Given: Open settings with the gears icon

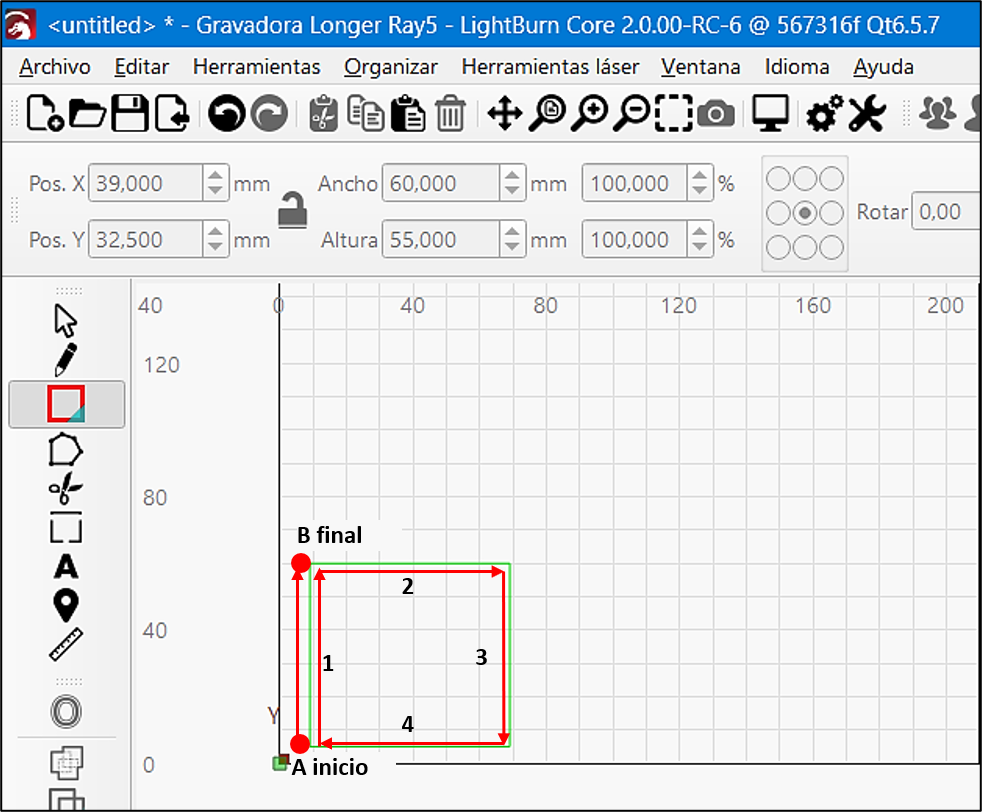Looking at the screenshot, I should coord(824,113).
